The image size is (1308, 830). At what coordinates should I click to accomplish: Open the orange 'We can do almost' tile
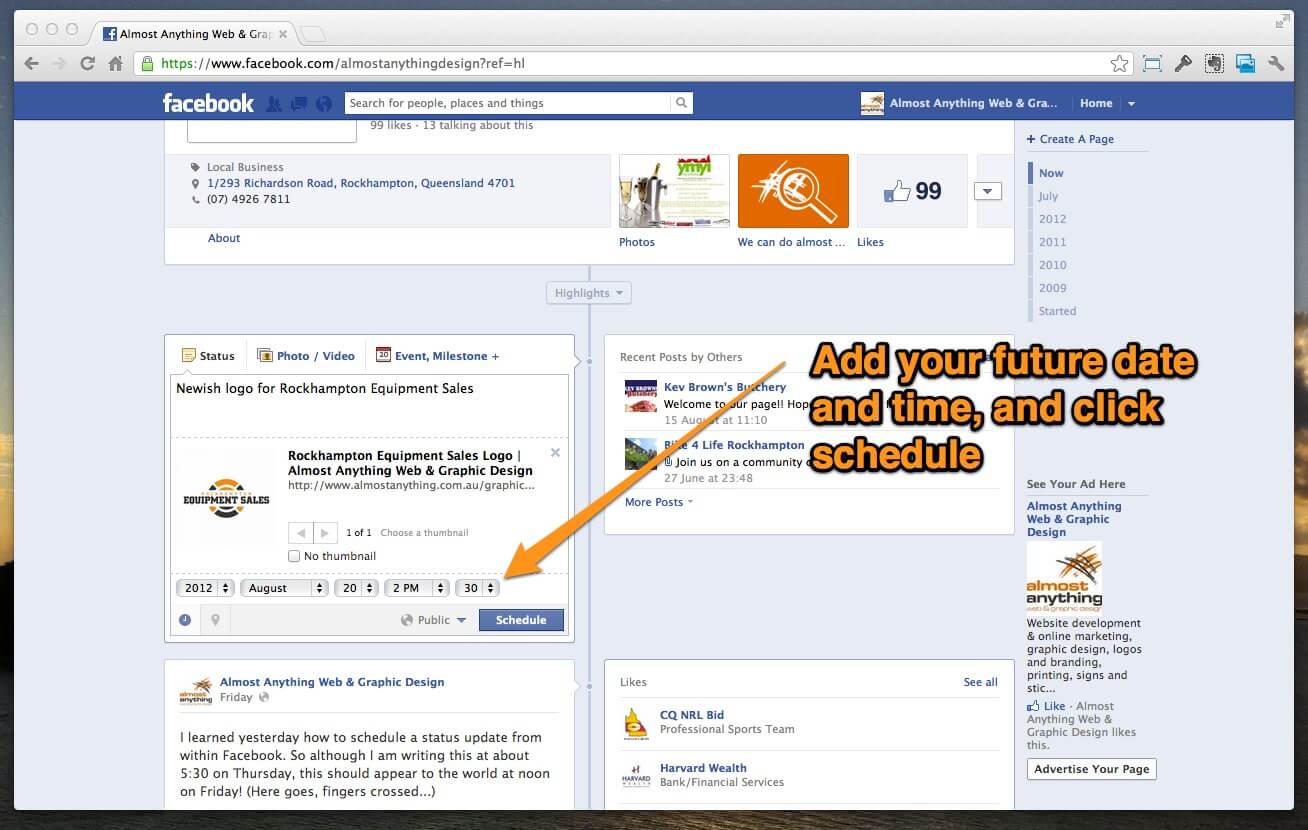[x=793, y=191]
